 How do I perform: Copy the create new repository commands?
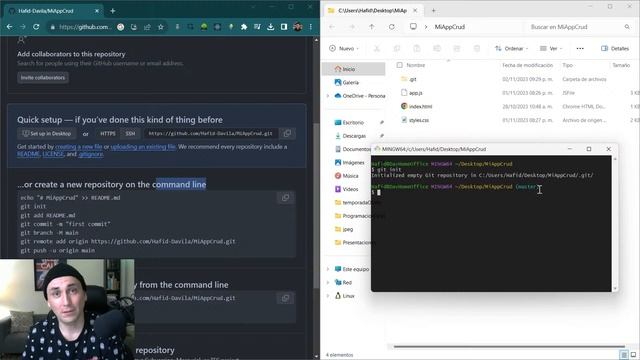285,198
